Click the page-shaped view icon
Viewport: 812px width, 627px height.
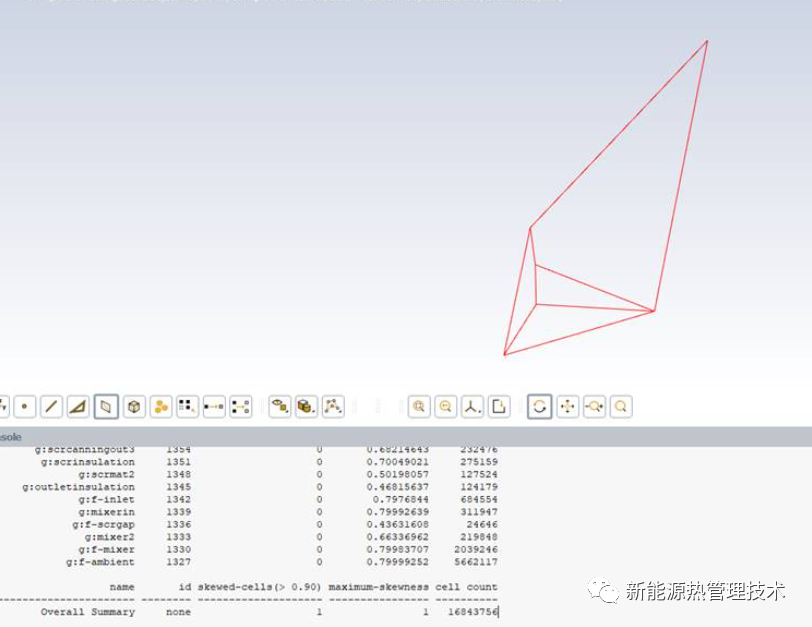499,407
